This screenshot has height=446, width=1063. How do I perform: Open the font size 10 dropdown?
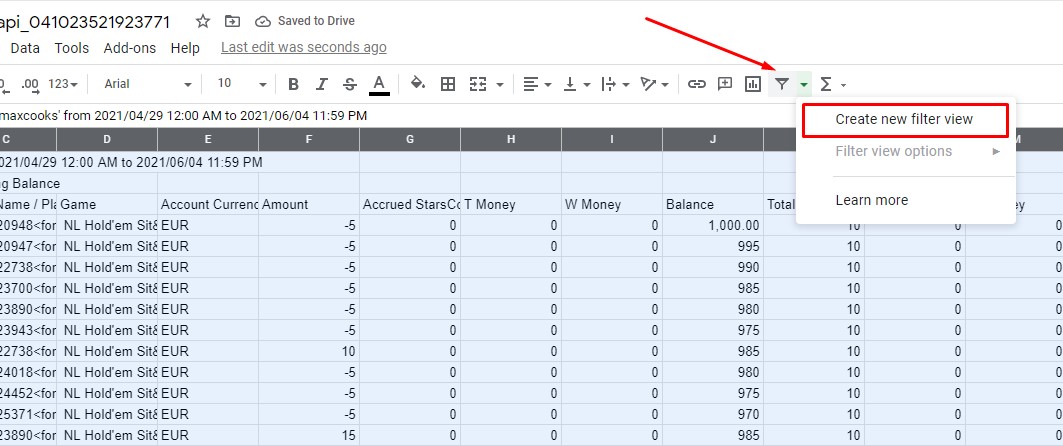[x=241, y=84]
